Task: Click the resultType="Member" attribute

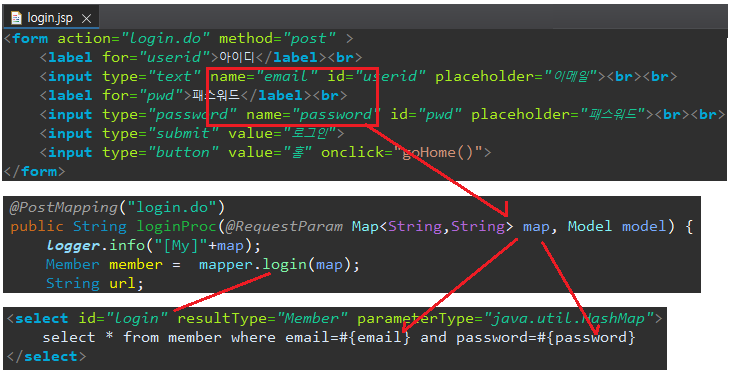Action: [x=262, y=319]
